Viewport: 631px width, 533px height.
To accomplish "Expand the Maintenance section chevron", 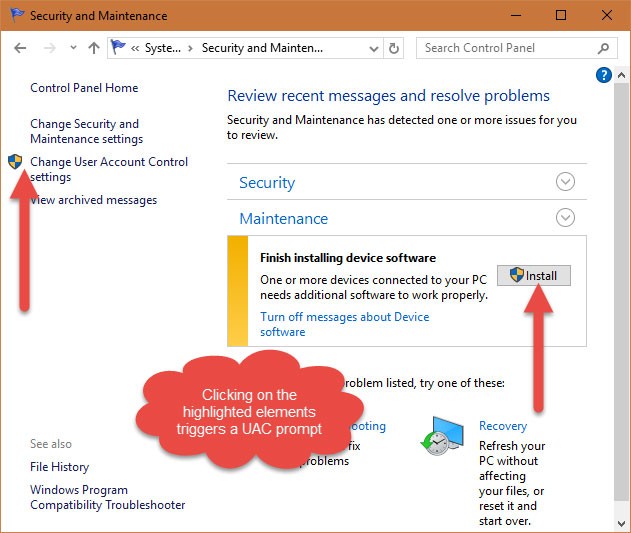I will tap(565, 218).
